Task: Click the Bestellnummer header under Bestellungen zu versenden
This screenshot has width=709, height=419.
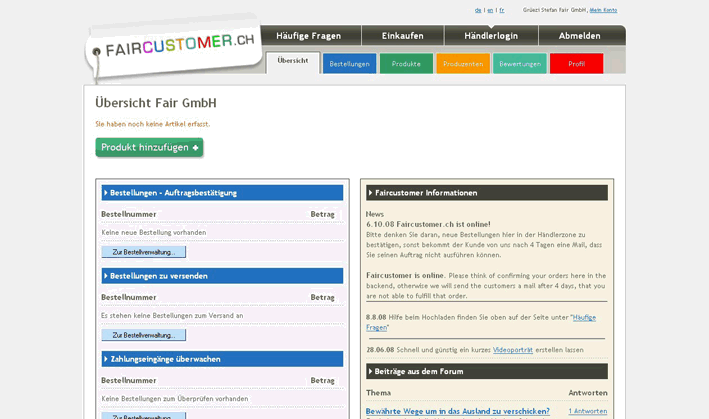Action: 129,297
